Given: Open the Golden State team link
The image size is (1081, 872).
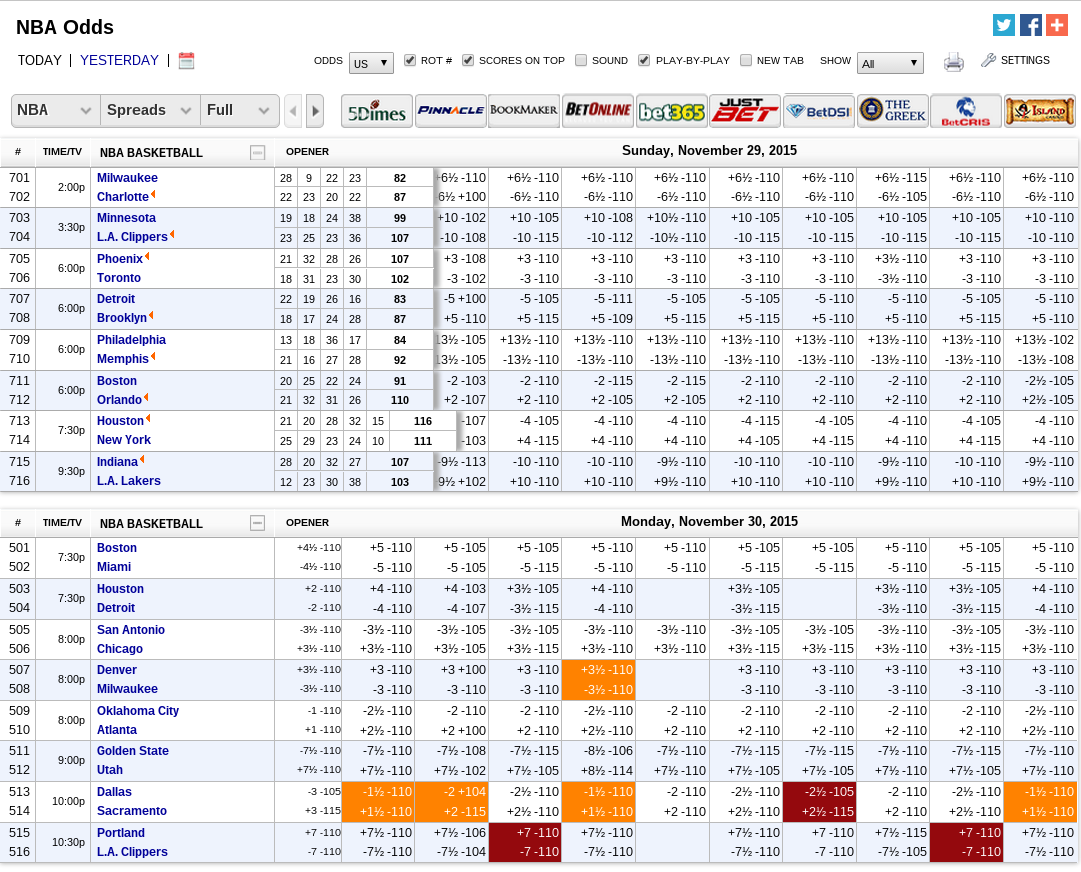Looking at the screenshot, I should [132, 751].
